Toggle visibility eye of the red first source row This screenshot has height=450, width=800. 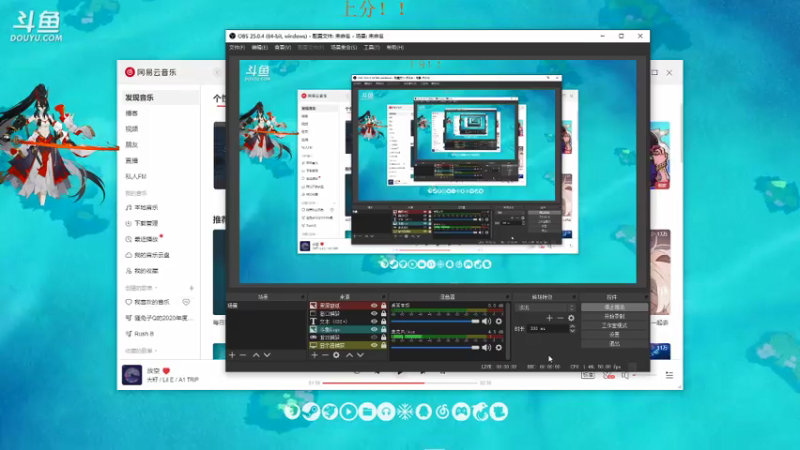click(374, 306)
